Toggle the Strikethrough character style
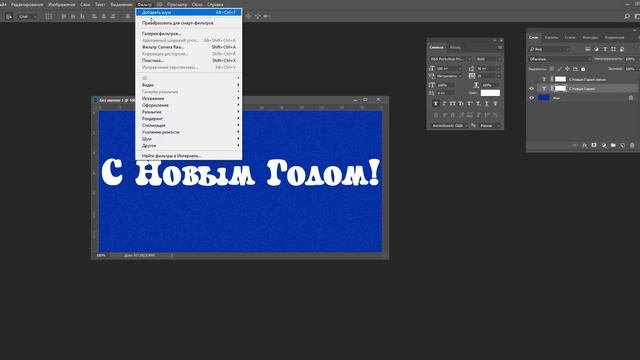The height and width of the screenshot is (360, 640). (495, 104)
